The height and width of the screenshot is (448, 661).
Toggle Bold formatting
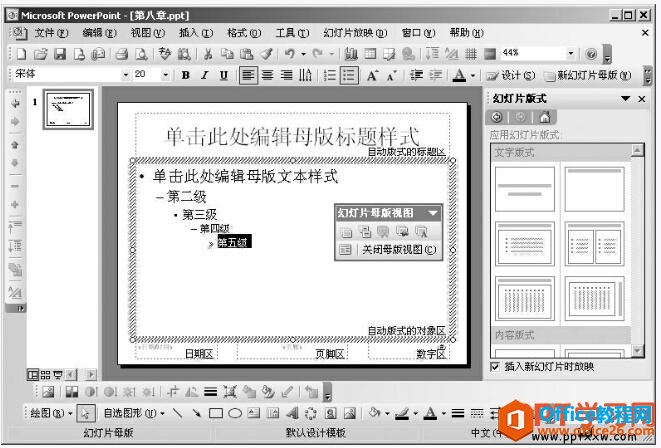pos(185,75)
